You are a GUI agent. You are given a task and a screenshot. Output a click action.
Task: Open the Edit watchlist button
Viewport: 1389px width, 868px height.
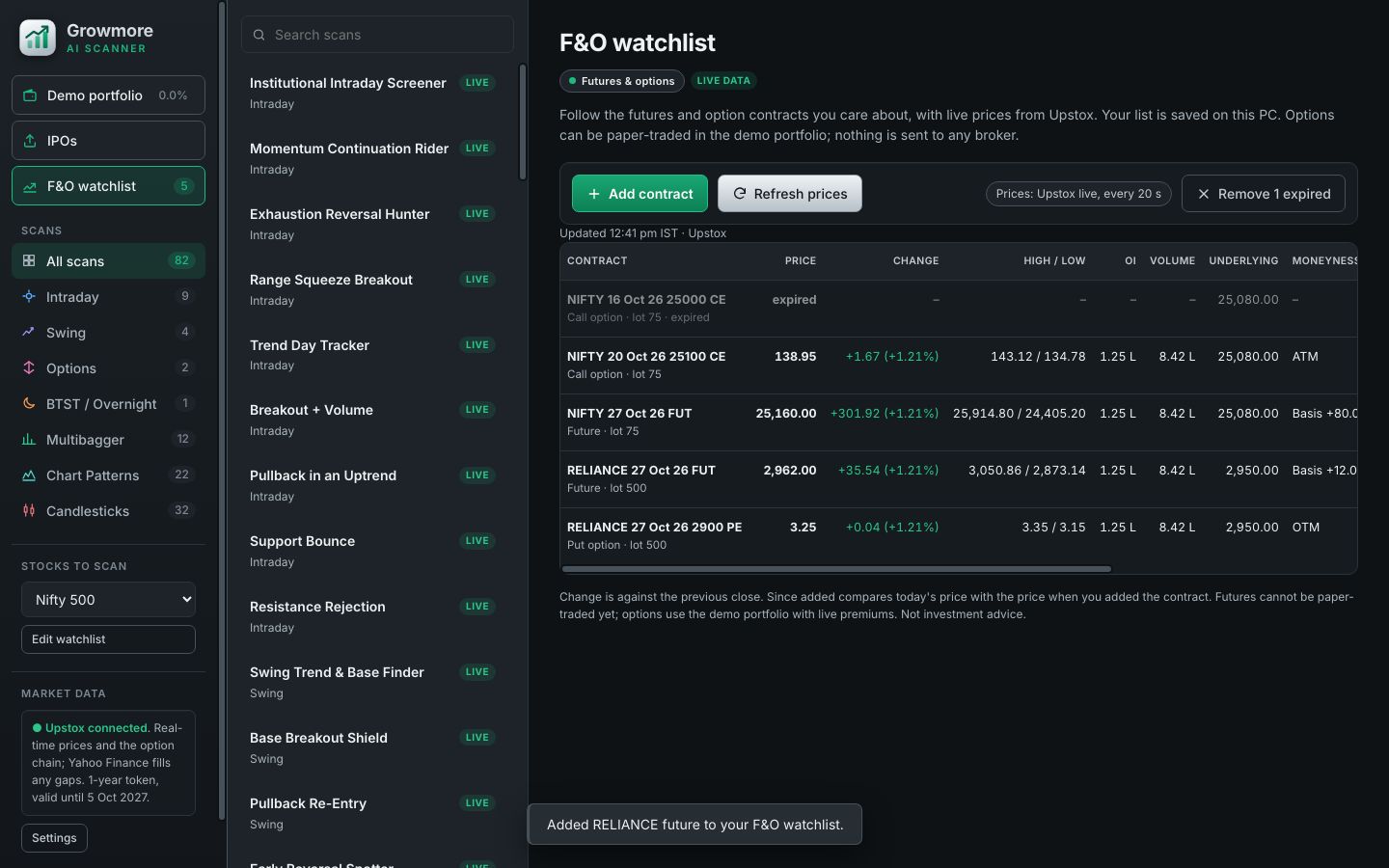coord(108,639)
